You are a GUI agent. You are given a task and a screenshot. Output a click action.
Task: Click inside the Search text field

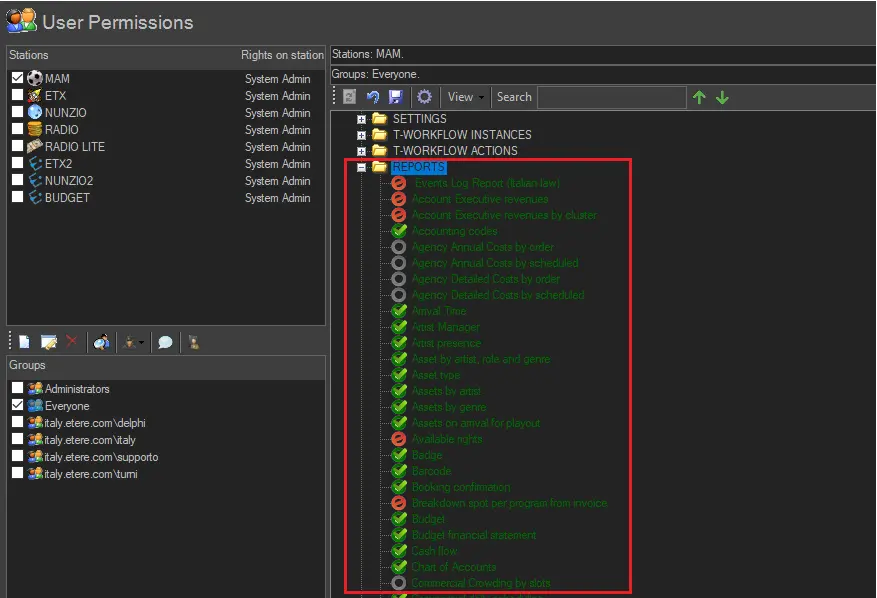pyautogui.click(x=611, y=97)
